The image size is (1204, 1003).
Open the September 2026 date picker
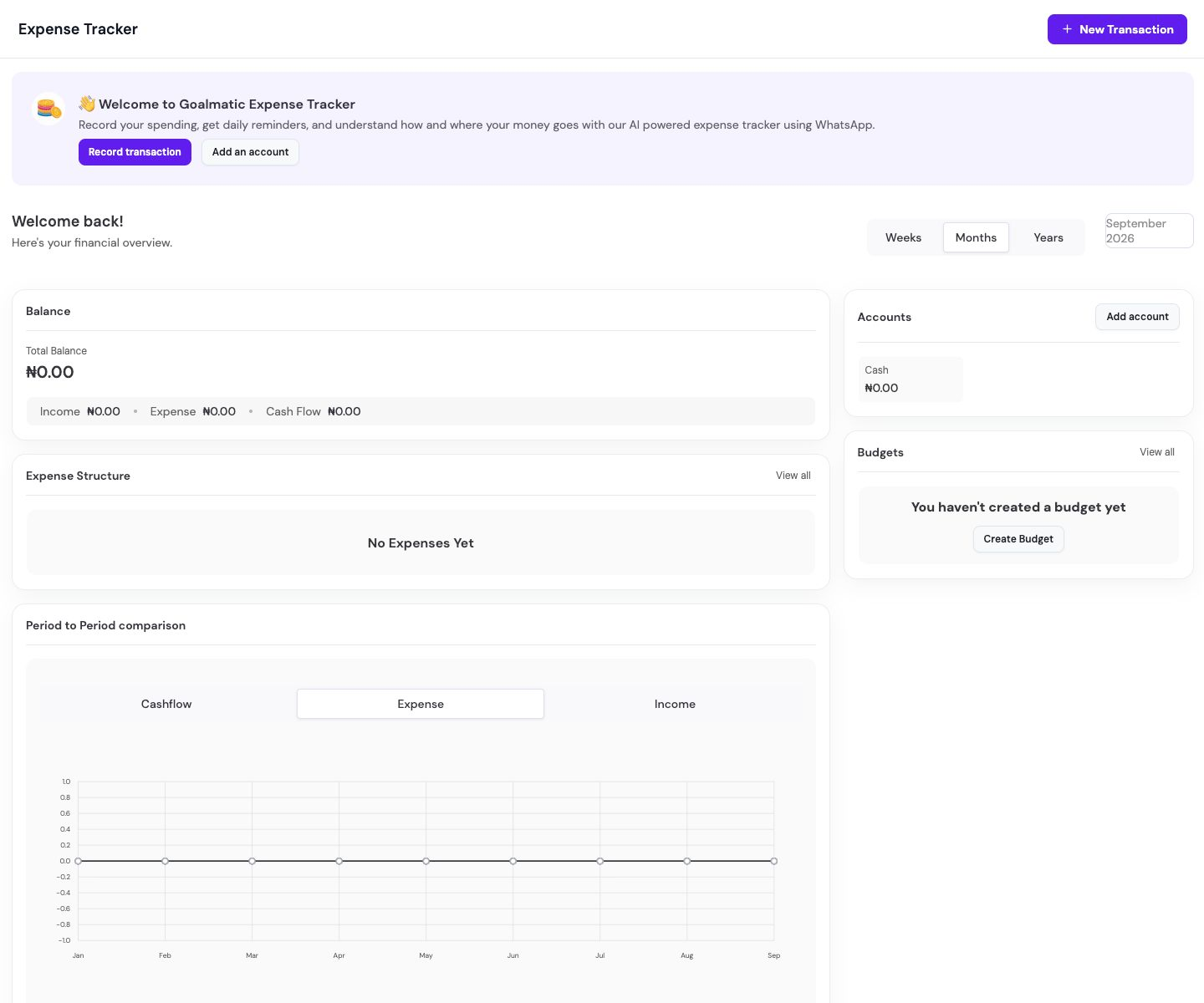click(x=1149, y=231)
